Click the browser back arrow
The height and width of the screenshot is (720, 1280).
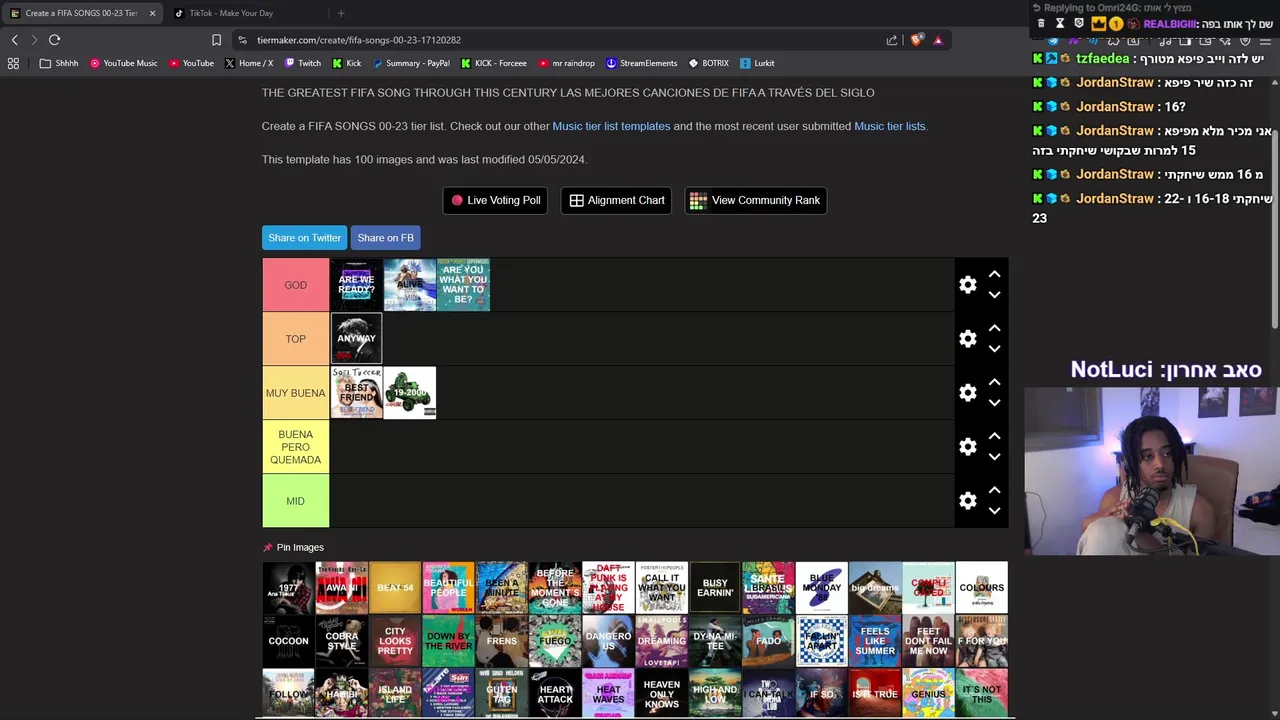[14, 40]
